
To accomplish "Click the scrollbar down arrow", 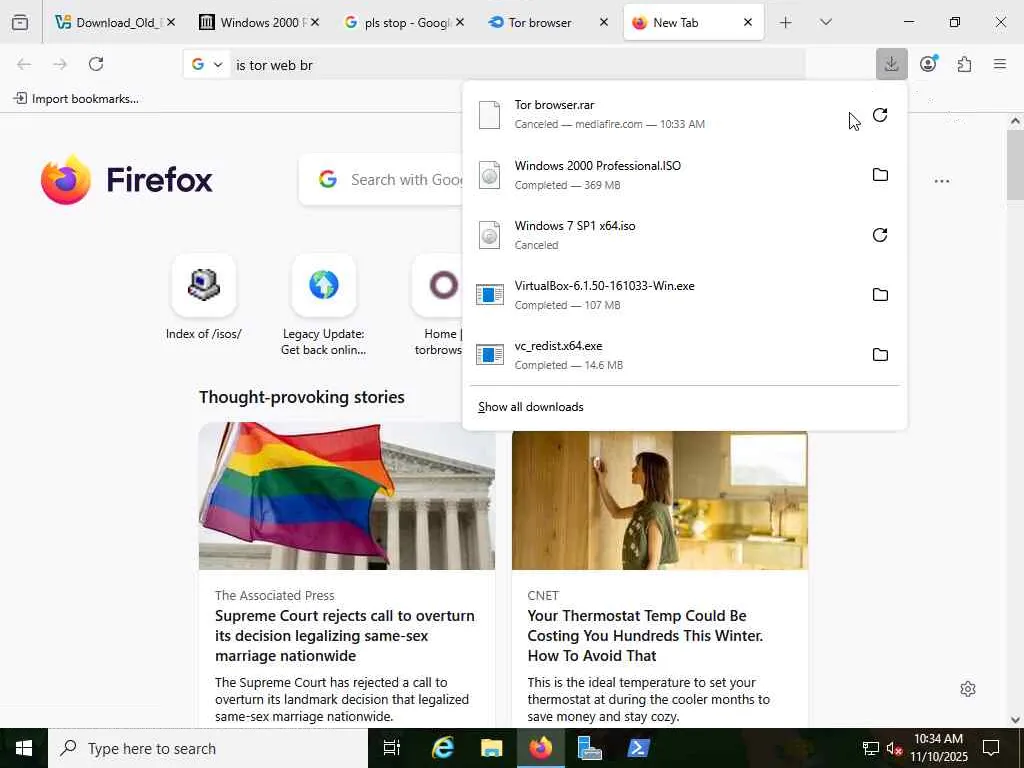I will pos(1015,719).
